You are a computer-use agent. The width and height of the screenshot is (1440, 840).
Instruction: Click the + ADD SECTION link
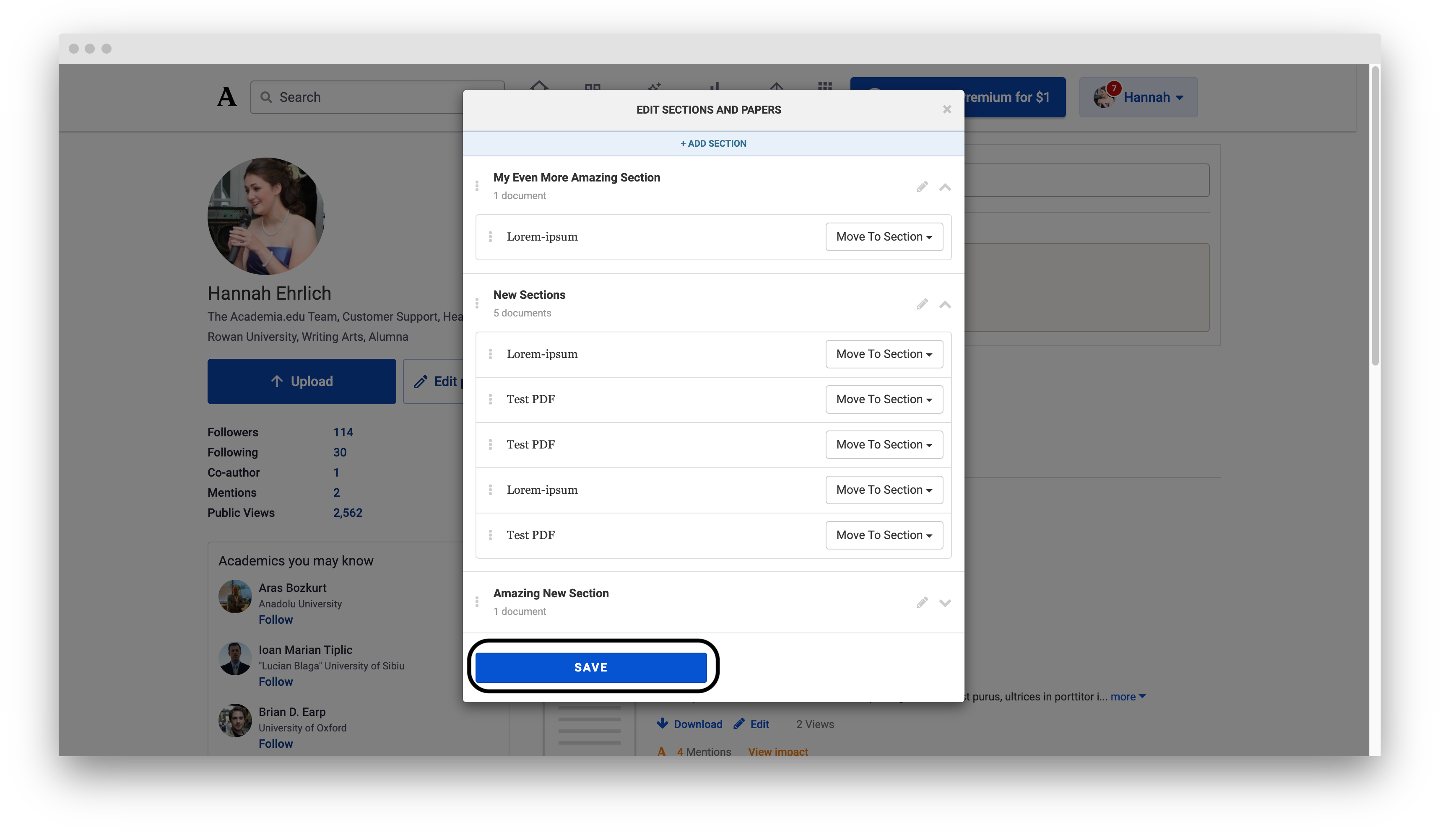[x=713, y=143]
